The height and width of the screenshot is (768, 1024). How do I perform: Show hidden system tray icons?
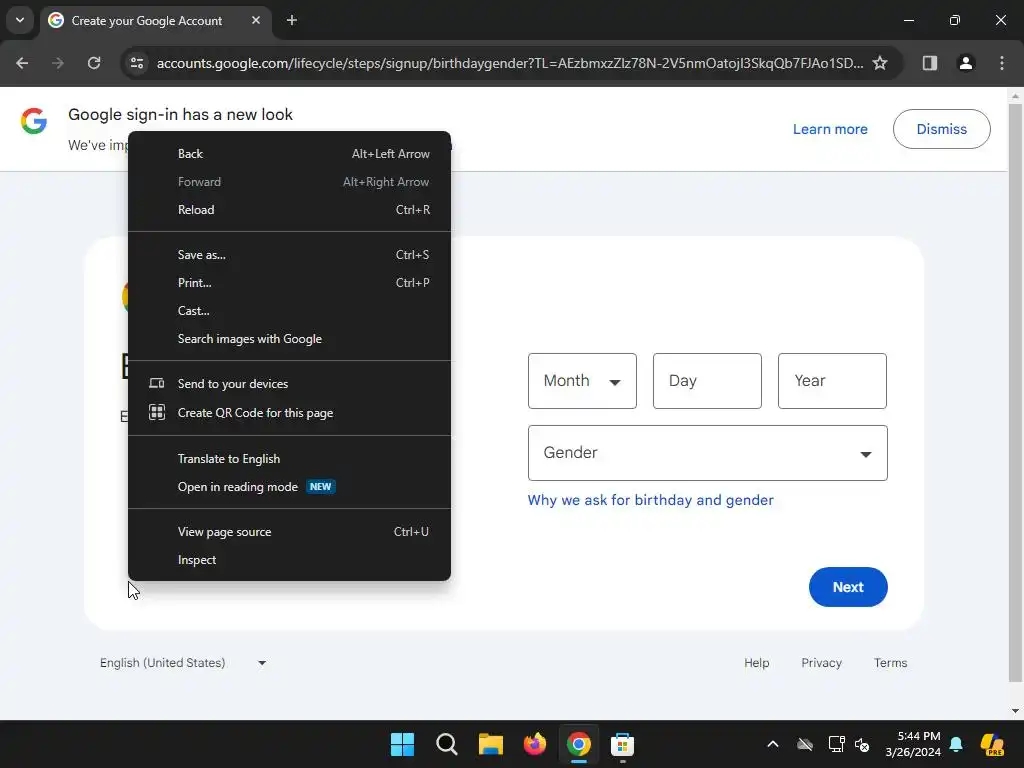(773, 744)
